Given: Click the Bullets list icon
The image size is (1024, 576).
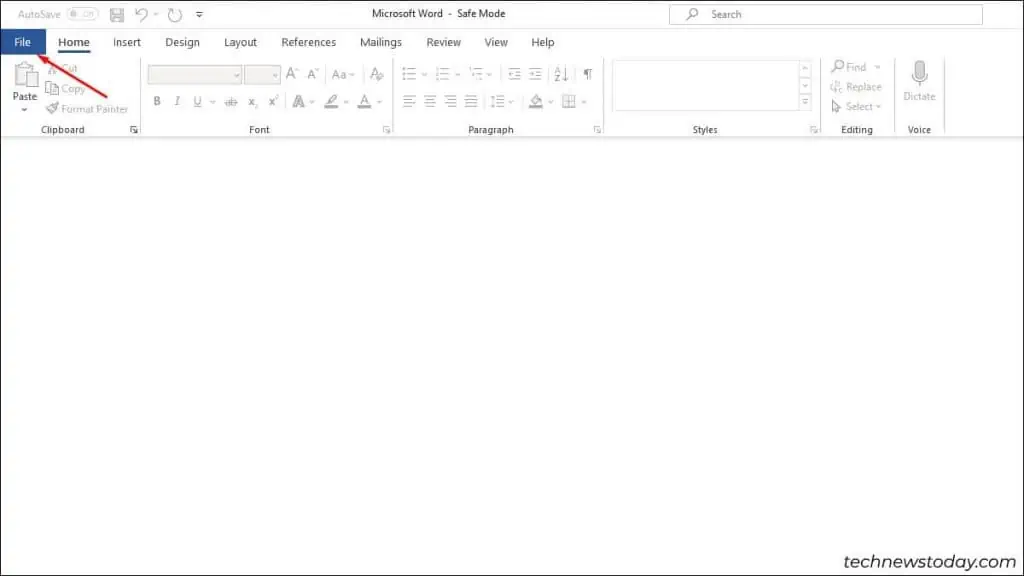Looking at the screenshot, I should (x=409, y=74).
